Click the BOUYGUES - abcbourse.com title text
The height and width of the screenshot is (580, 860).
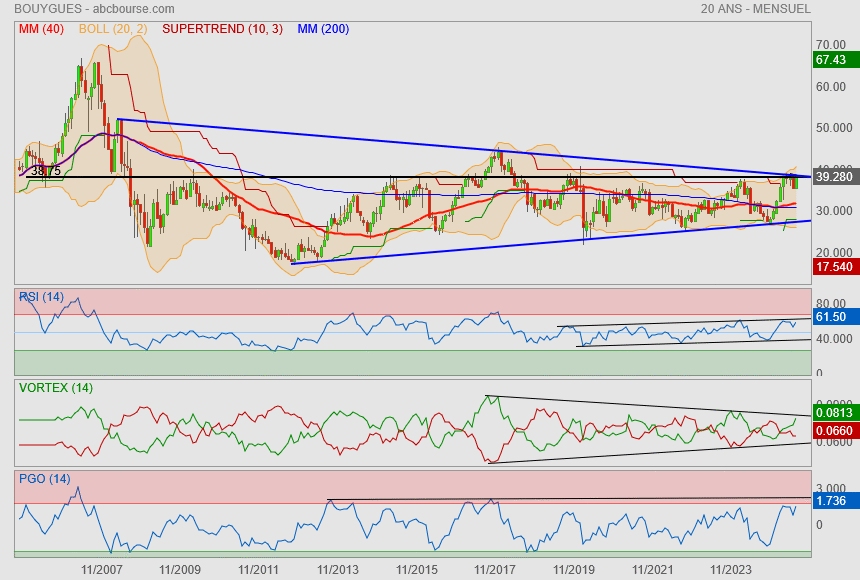coord(94,9)
